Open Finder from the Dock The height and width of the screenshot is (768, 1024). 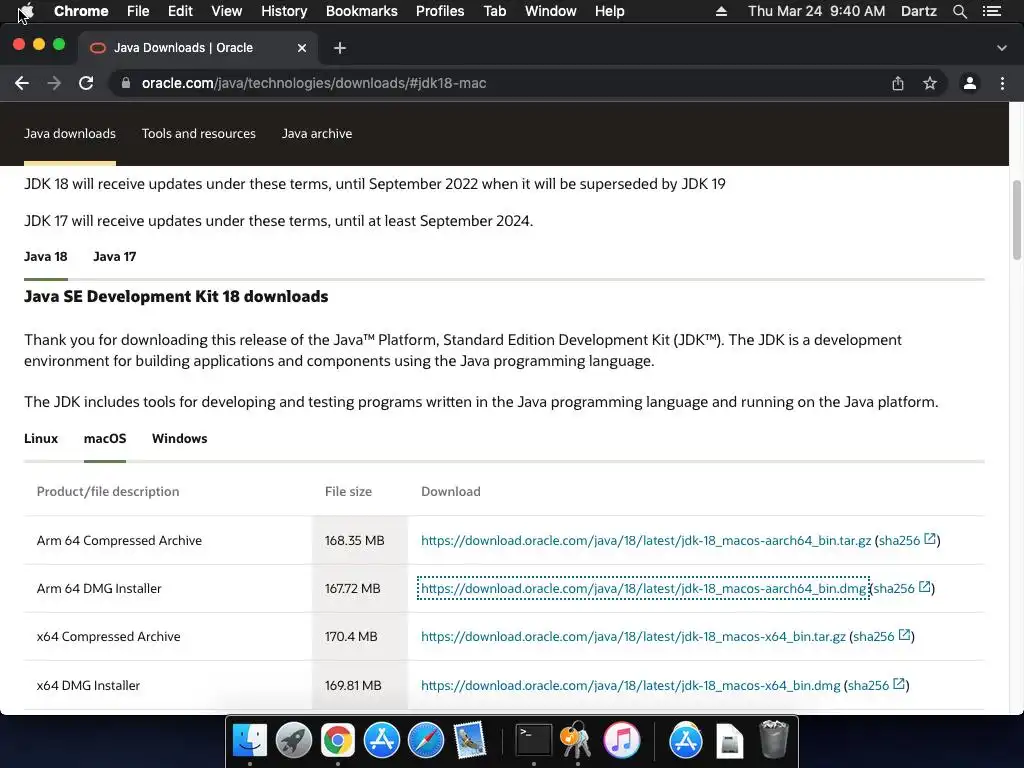pos(250,740)
